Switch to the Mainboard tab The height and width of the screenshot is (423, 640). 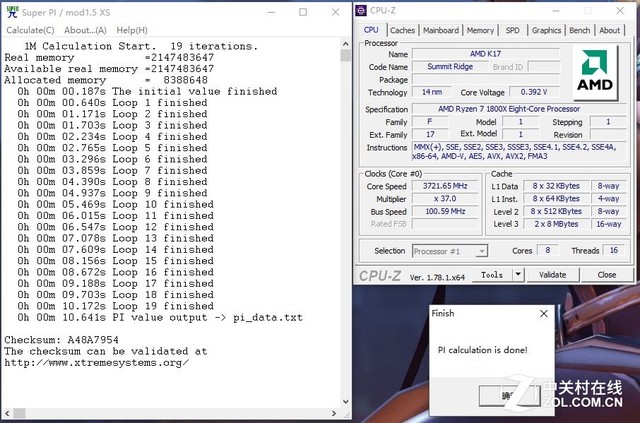(441, 30)
